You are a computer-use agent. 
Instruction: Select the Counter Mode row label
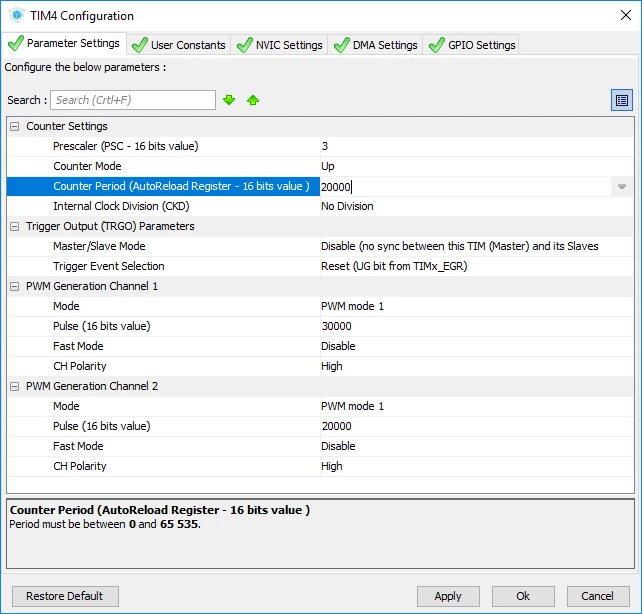(87, 166)
